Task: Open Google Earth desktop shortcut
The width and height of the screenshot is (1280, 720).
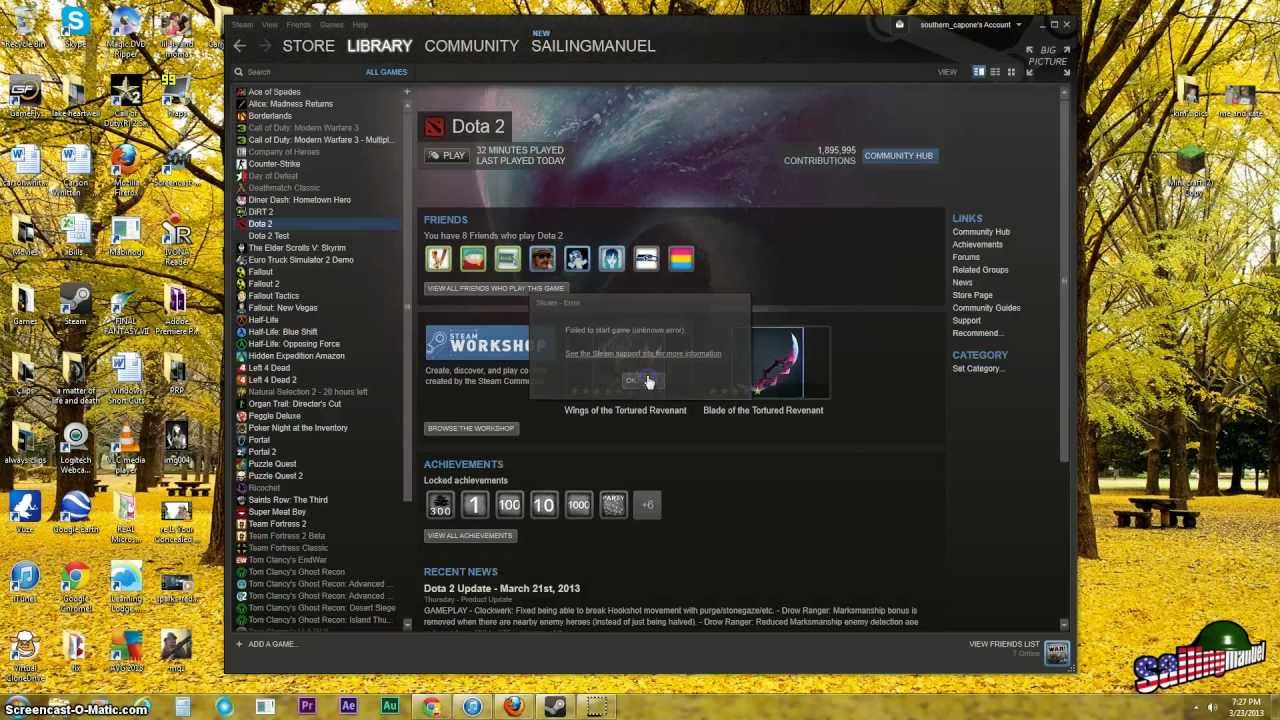Action: click(x=75, y=513)
